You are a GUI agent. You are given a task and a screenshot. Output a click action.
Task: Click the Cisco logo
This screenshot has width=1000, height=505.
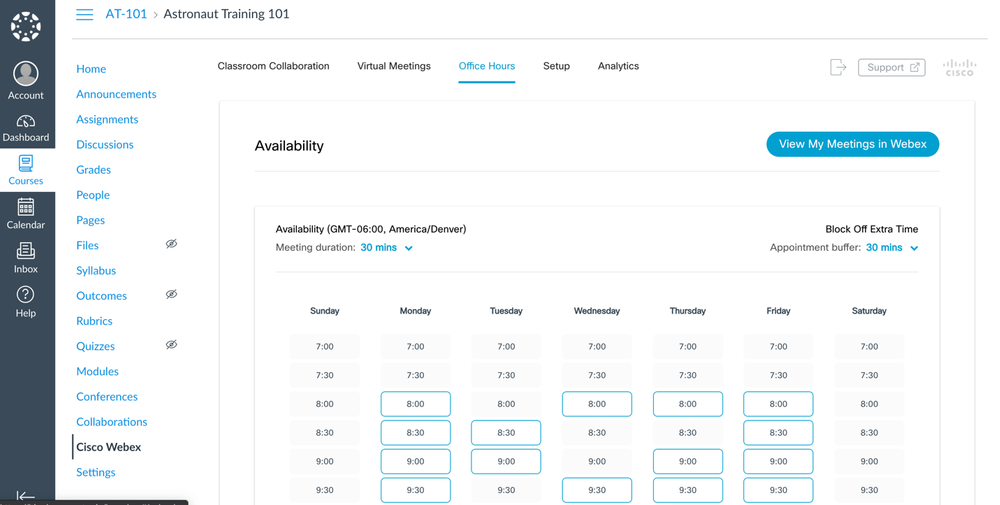tap(959, 68)
